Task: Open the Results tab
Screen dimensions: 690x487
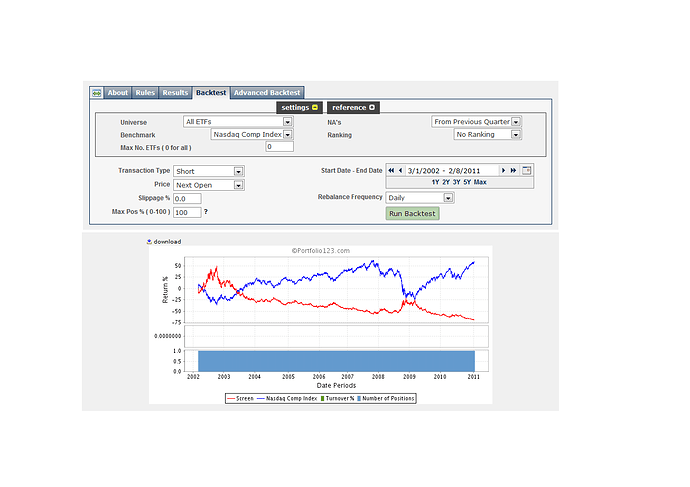Action: tap(175, 93)
